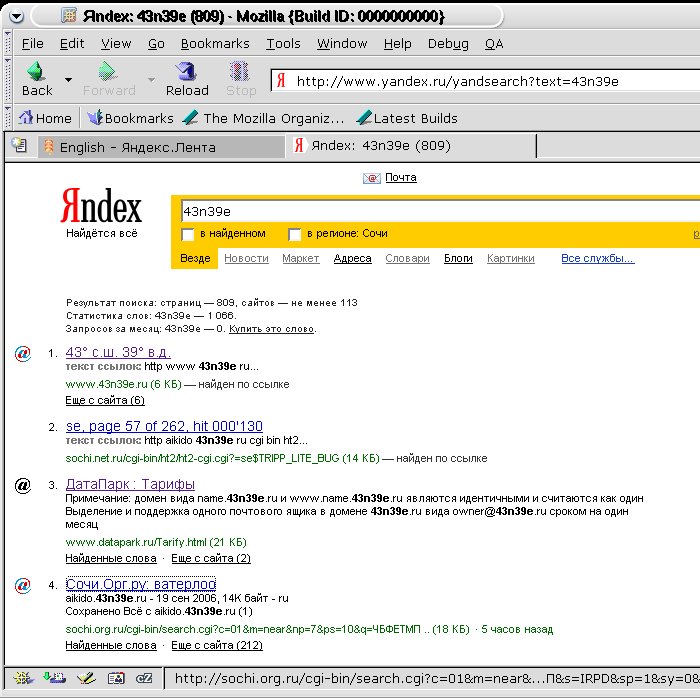Select the Везде search tab
This screenshot has width=700, height=698.
pos(195,258)
